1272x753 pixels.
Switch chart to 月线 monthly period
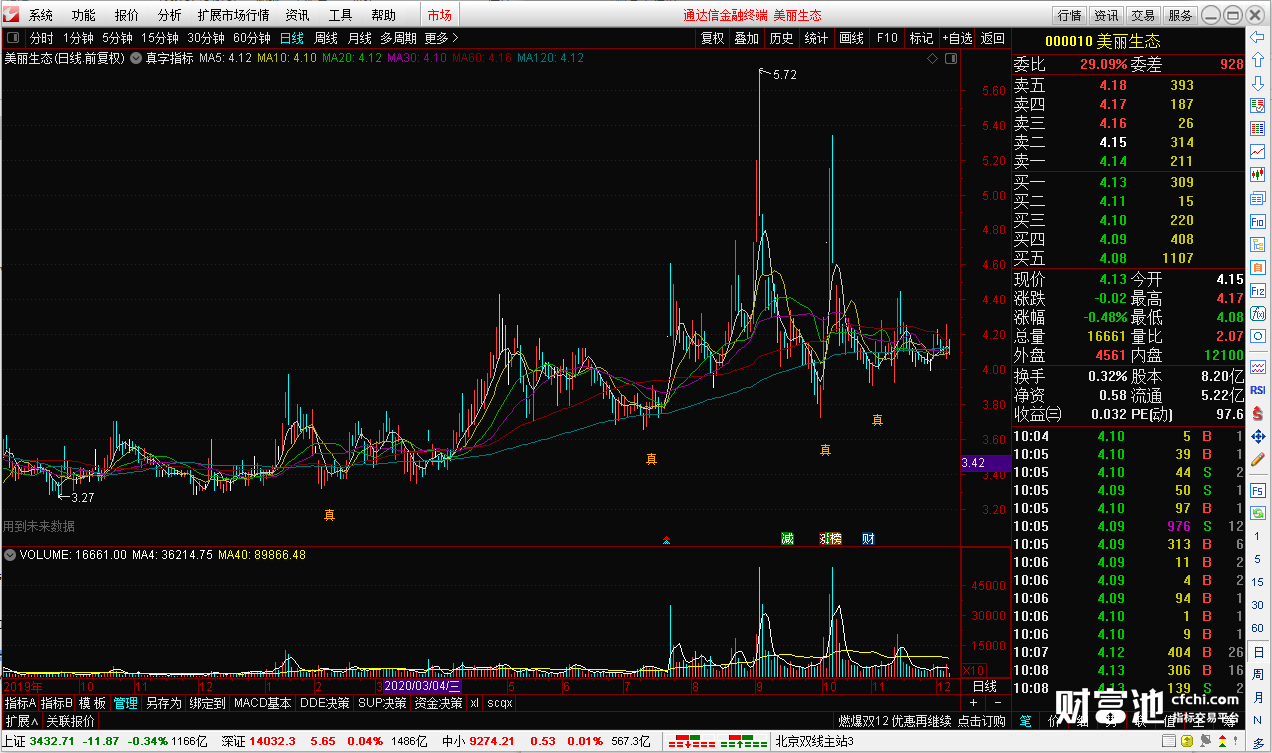[x=360, y=38]
